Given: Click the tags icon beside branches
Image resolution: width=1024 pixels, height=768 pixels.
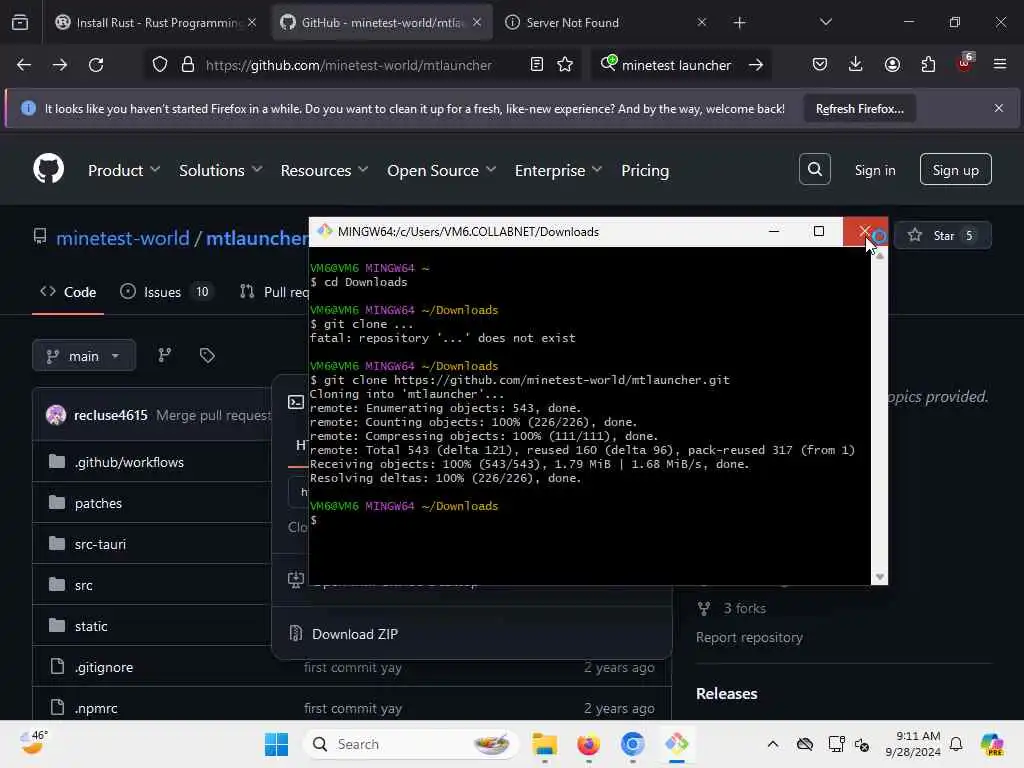Looking at the screenshot, I should click(207, 355).
